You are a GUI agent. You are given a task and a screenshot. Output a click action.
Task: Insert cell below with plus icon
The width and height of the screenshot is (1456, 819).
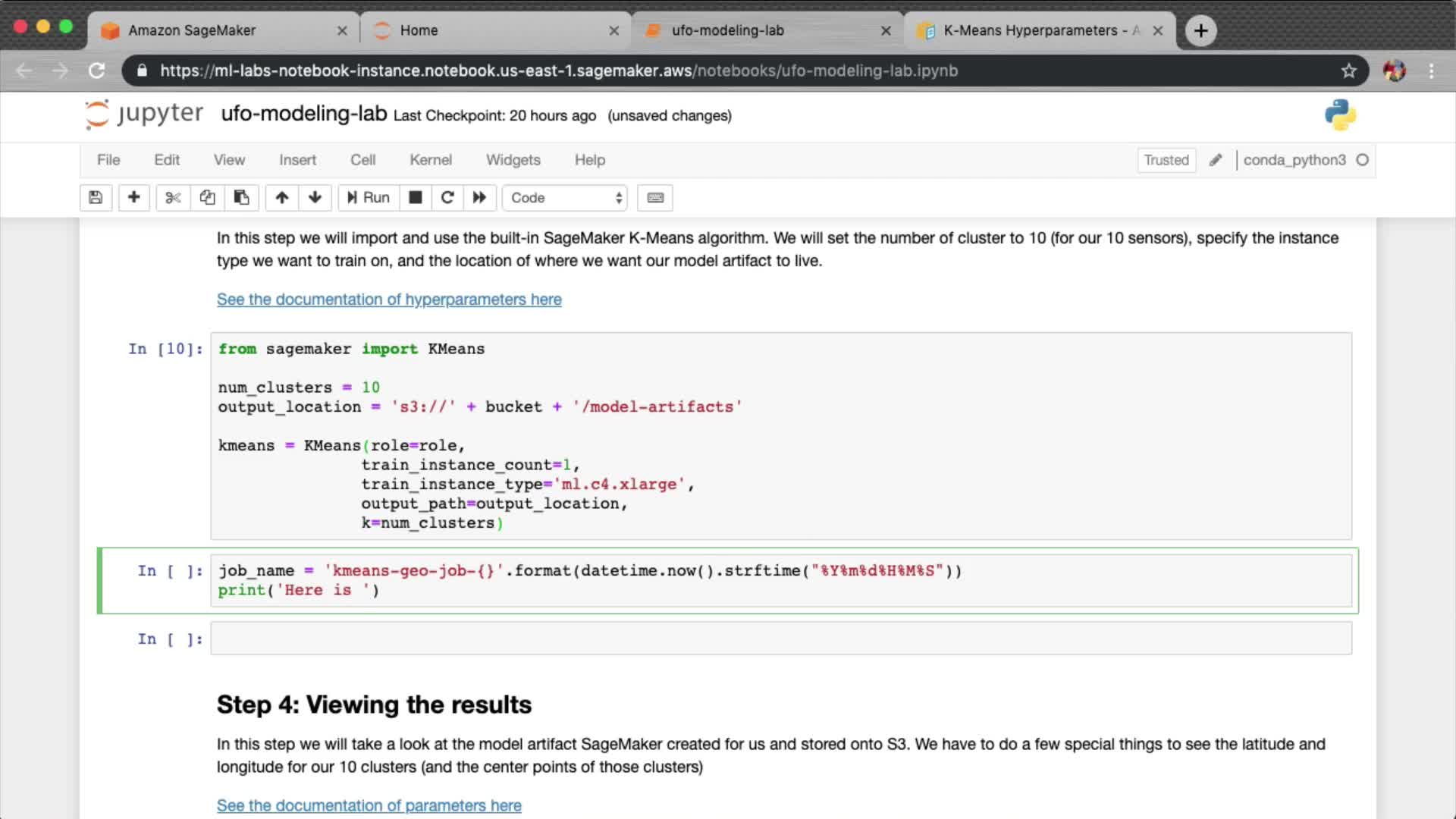click(x=133, y=198)
